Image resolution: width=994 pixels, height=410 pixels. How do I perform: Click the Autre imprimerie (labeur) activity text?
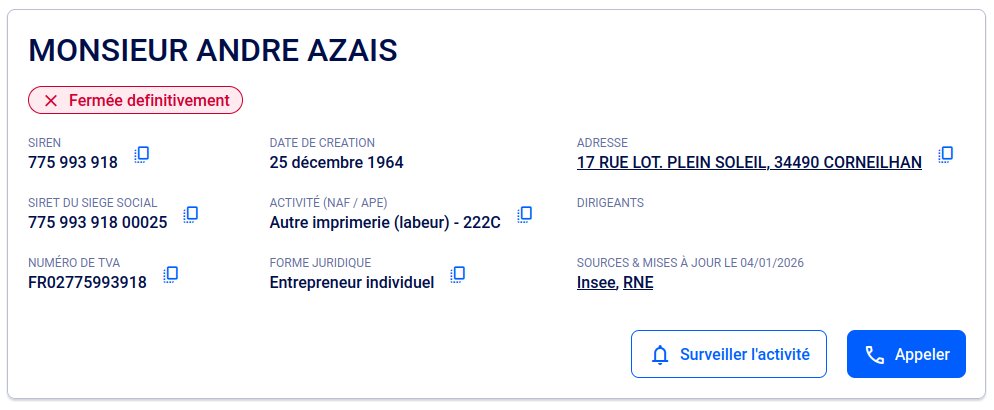[x=385, y=223]
